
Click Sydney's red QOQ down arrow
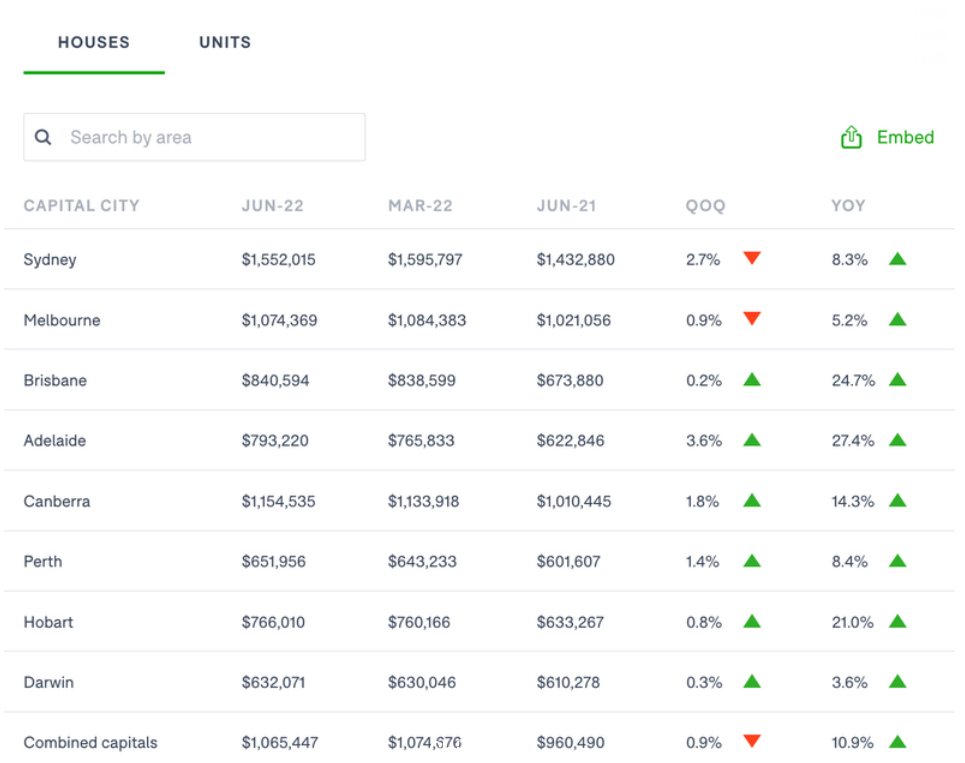point(752,258)
